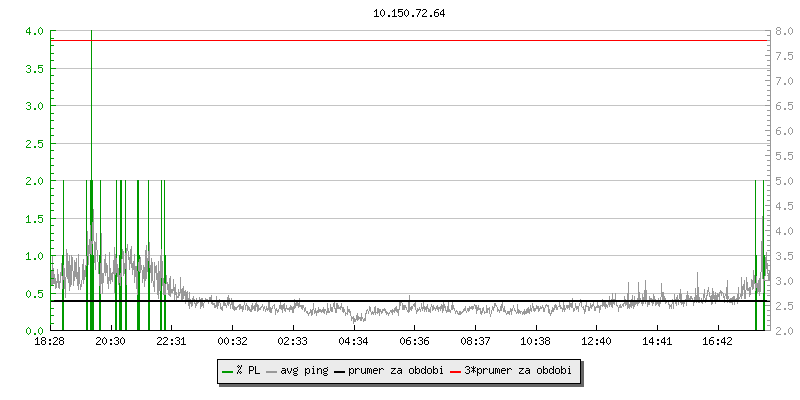Click the 16:42 x-axis time label
Image resolution: width=800 pixels, height=400 pixels.
[718, 342]
